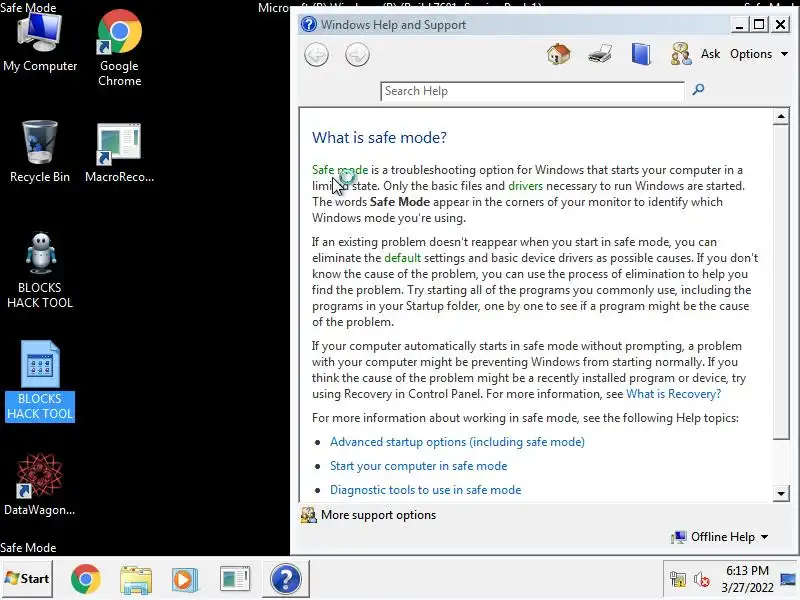Open Start your computer in safe mode link
Image resolution: width=800 pixels, height=600 pixels.
(418, 466)
